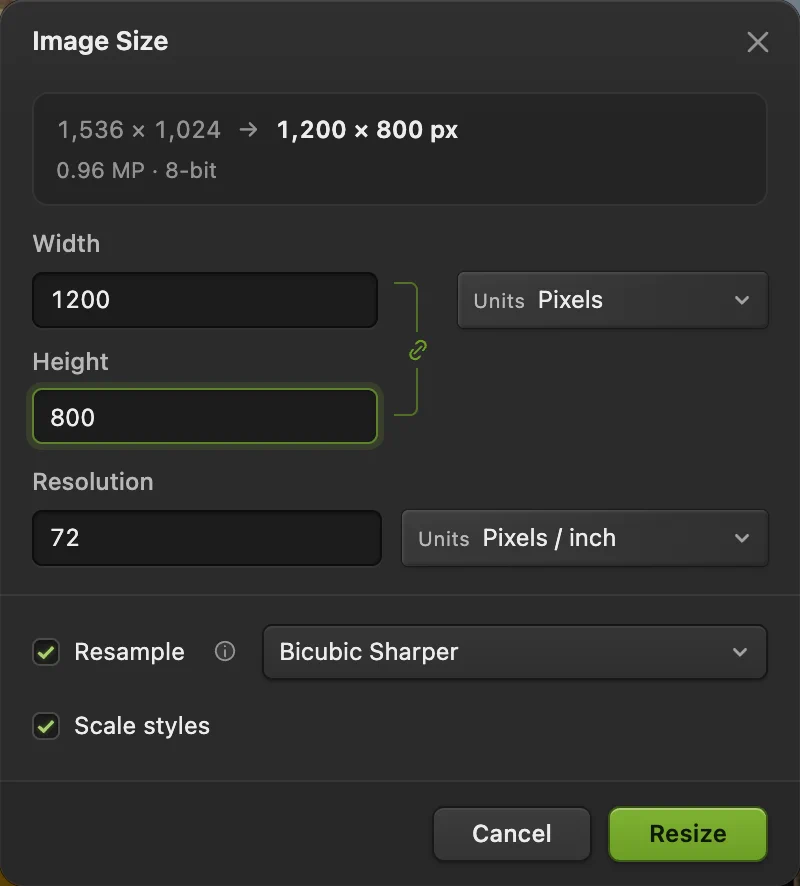Screen dimensions: 800x886
Task: Uncheck the Scale styles checkbox
Action: pyautogui.click(x=46, y=726)
